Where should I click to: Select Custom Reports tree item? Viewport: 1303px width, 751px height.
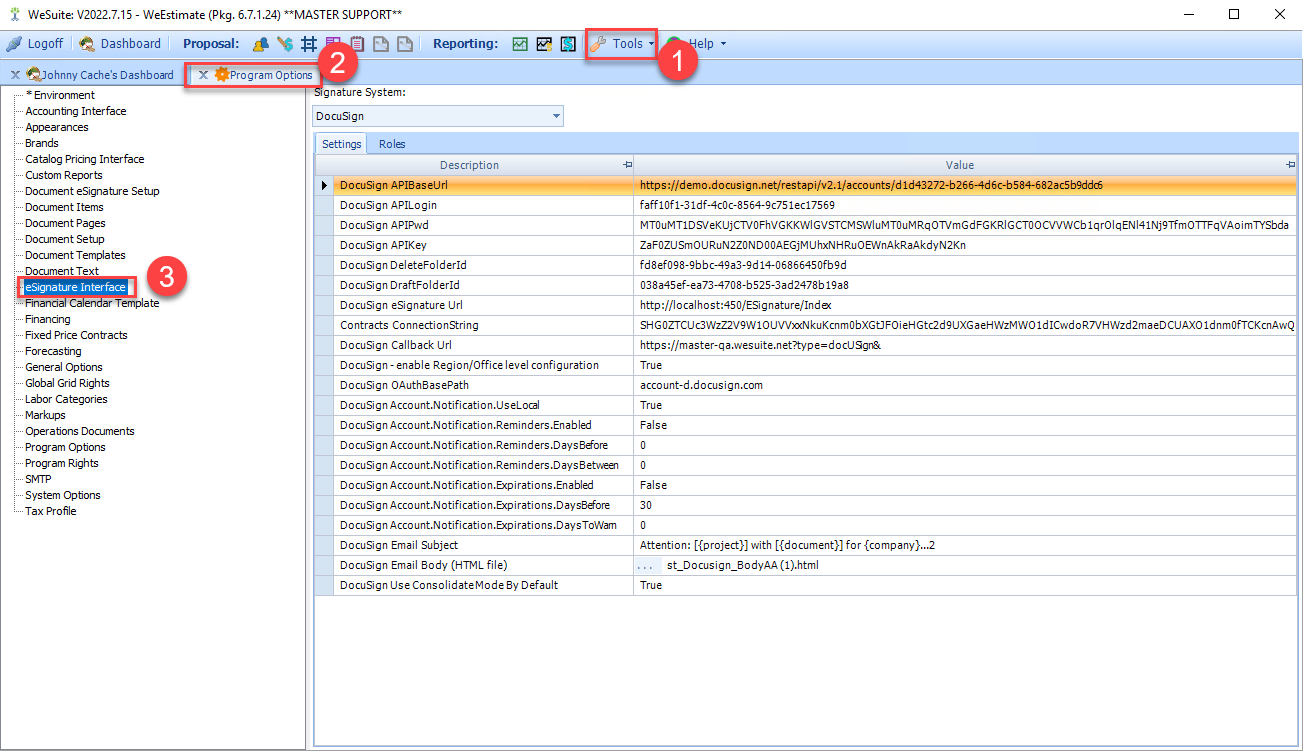64,175
